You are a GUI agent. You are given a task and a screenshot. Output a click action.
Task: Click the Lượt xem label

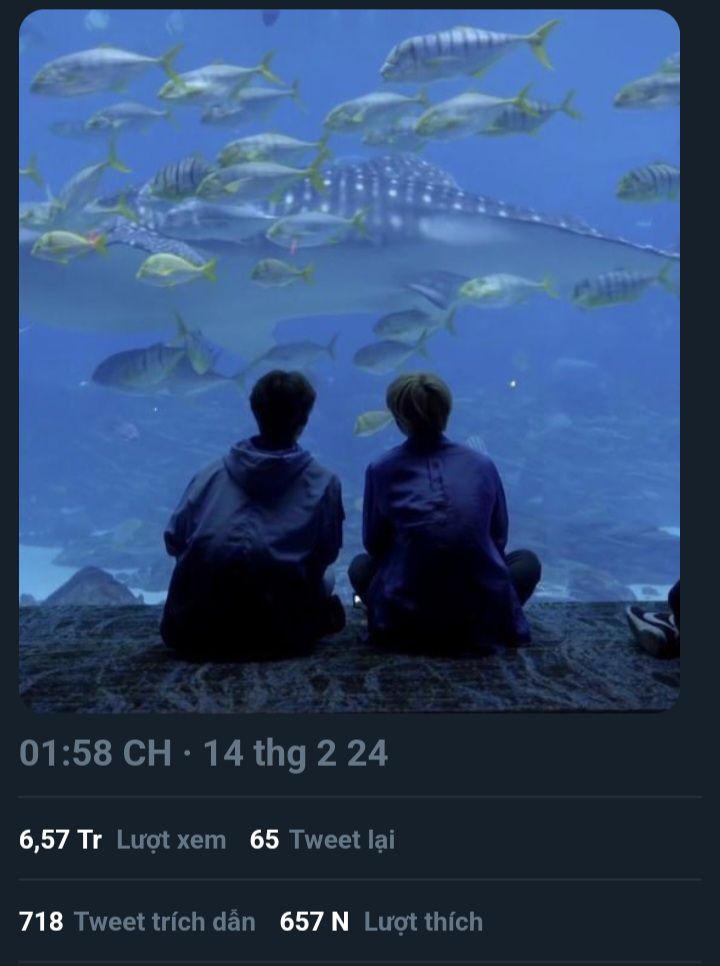point(171,840)
